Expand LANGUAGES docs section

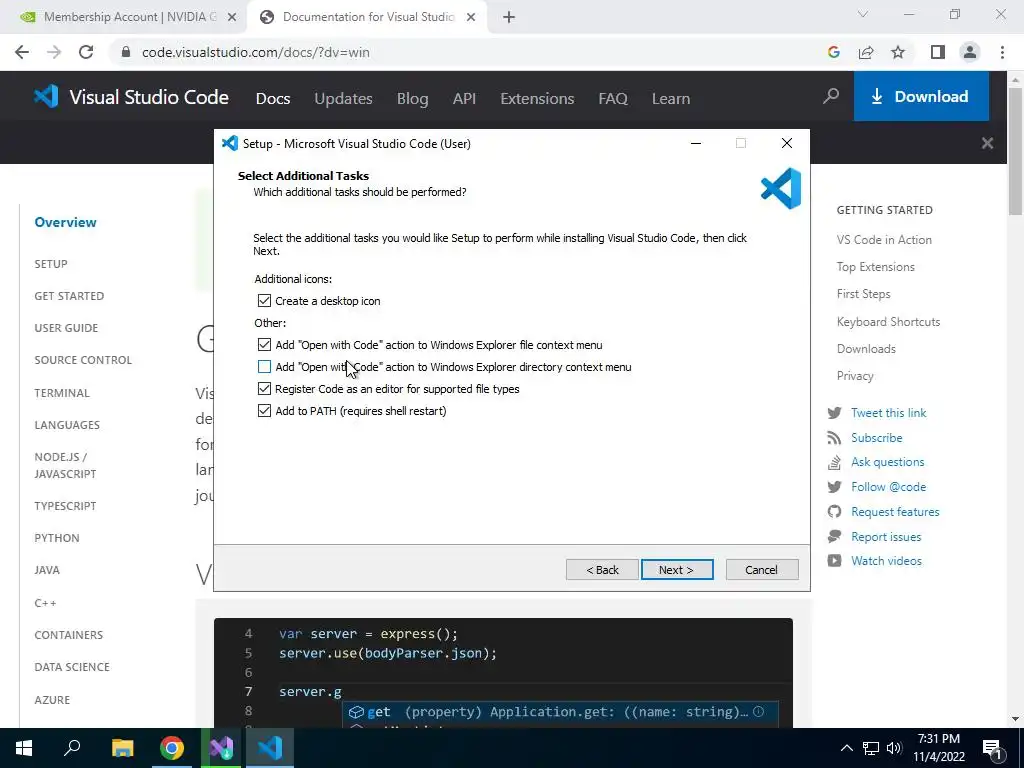pos(67,424)
